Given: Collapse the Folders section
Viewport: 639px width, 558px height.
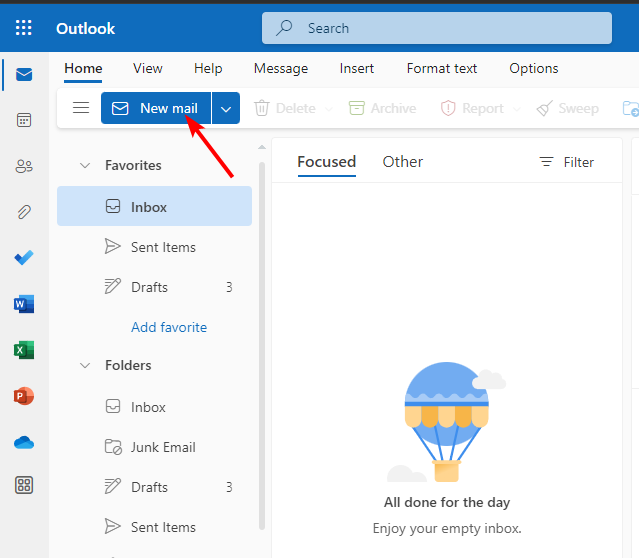Looking at the screenshot, I should pyautogui.click(x=85, y=365).
